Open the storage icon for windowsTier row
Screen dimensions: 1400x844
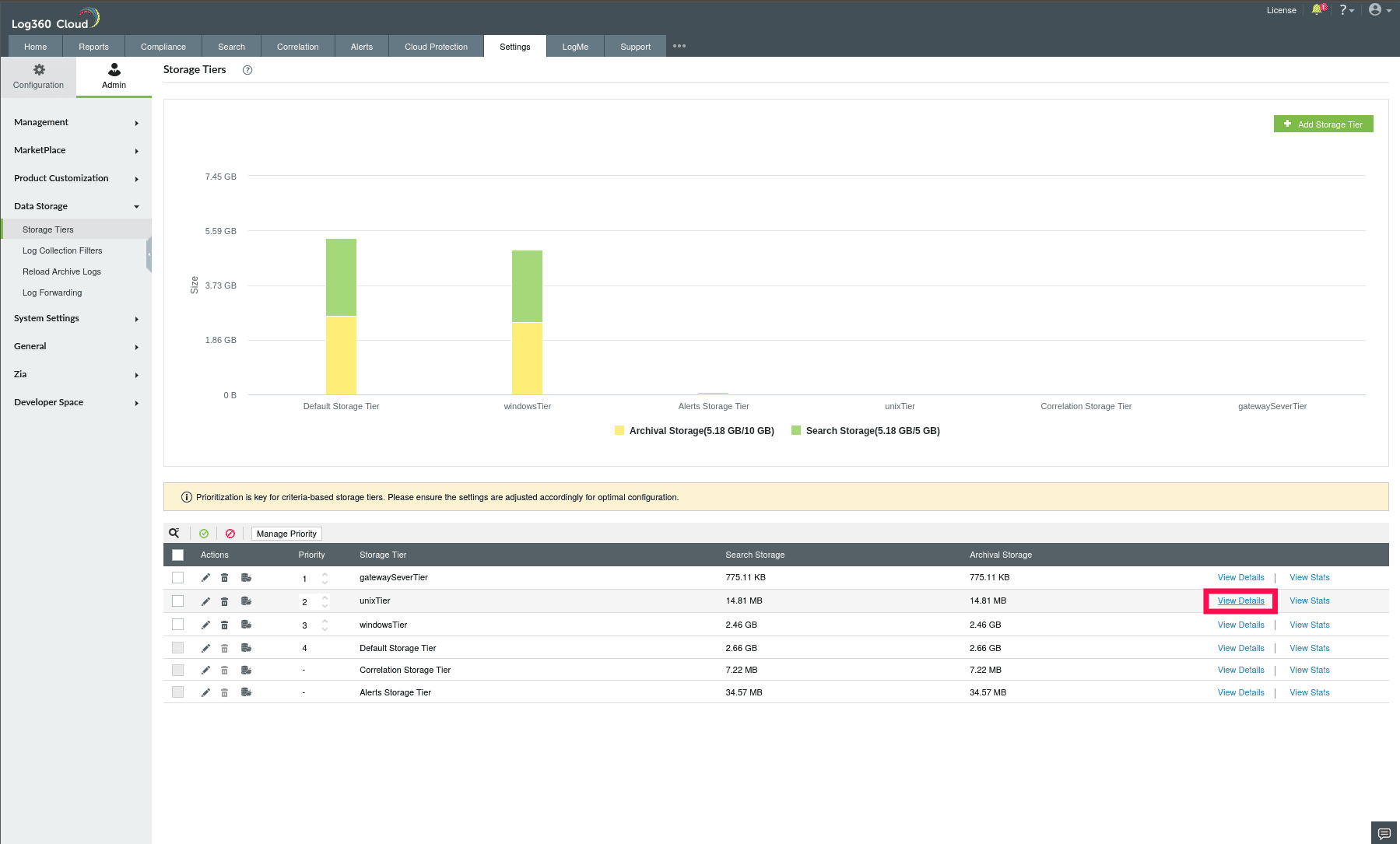coord(246,624)
